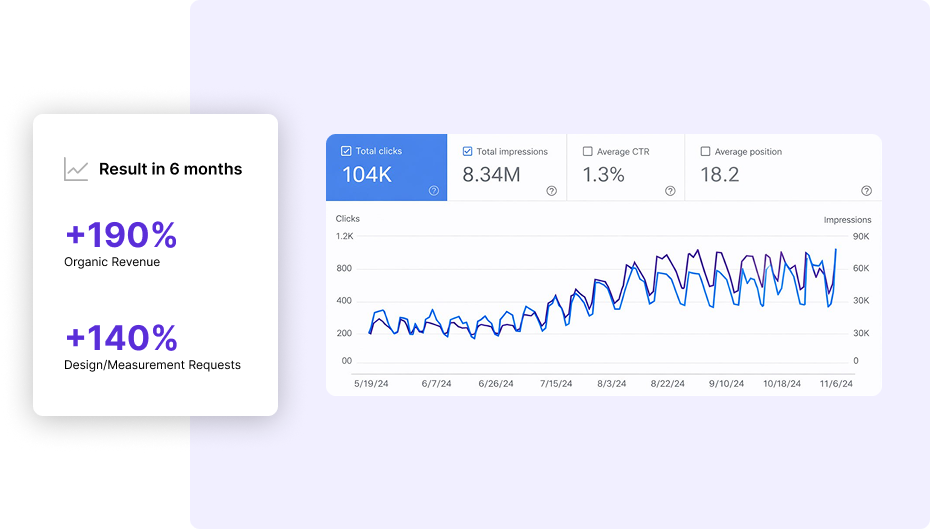Click help icon in Total impressions card

552,191
